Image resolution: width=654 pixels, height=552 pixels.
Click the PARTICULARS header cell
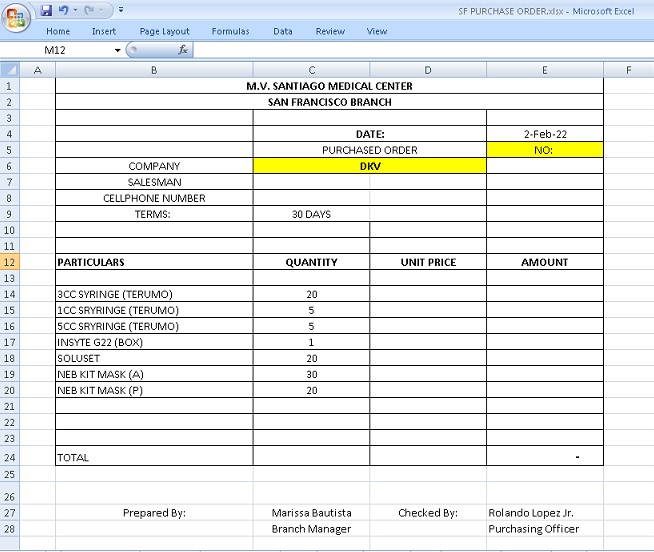(154, 262)
